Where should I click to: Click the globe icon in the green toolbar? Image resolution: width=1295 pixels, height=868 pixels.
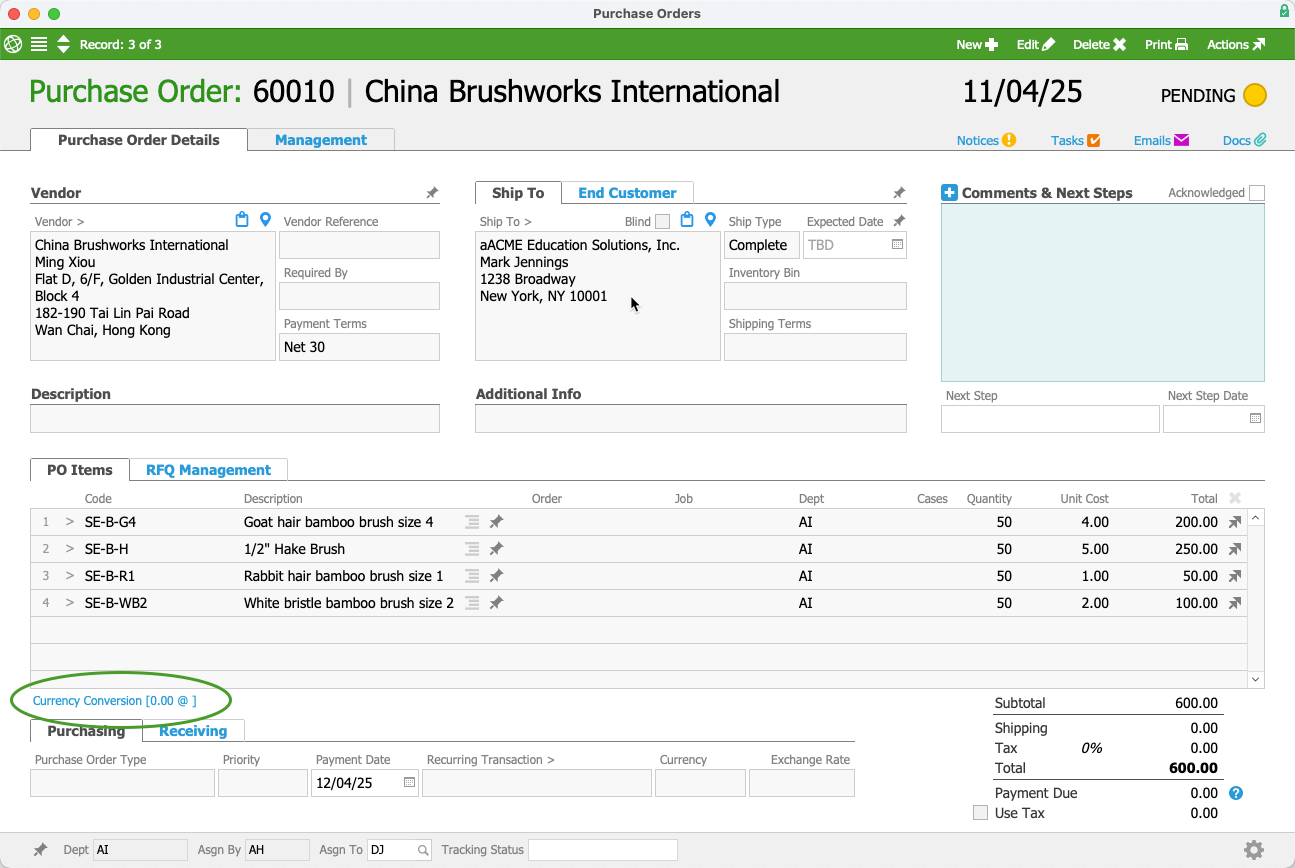pyautogui.click(x=13, y=44)
